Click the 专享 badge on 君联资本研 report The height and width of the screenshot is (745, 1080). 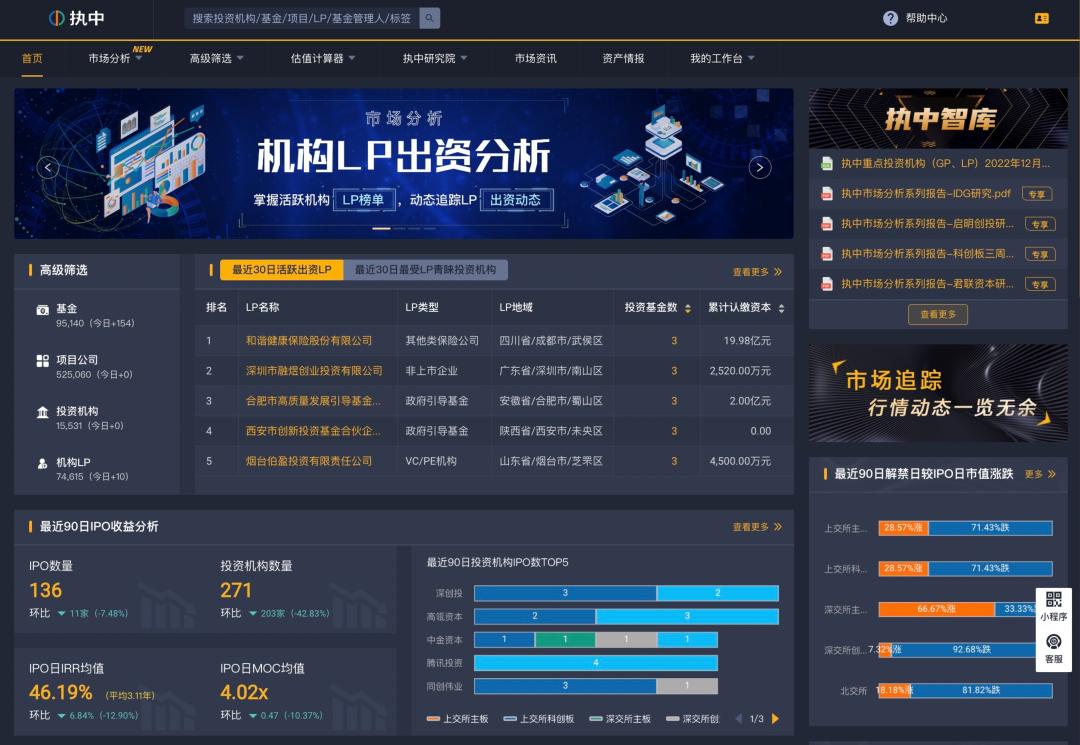coord(1040,284)
